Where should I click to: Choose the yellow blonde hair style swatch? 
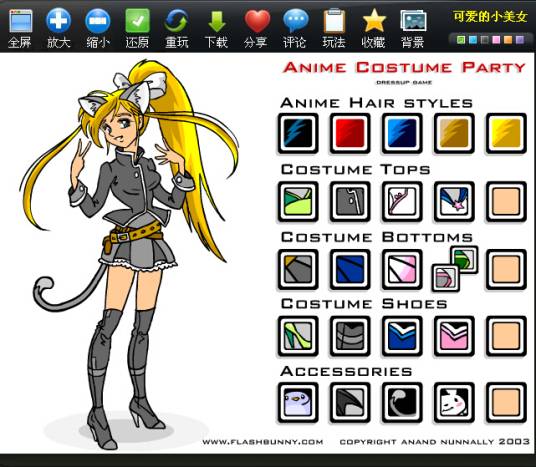click(506, 133)
